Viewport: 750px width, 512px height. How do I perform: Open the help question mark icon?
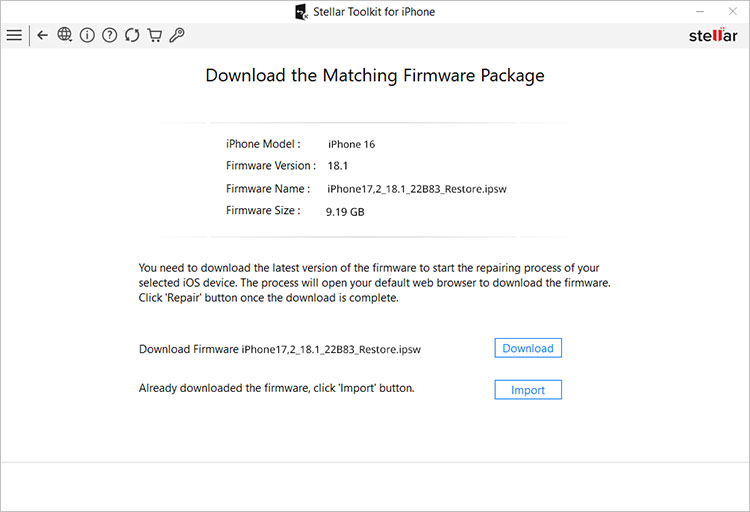[110, 35]
